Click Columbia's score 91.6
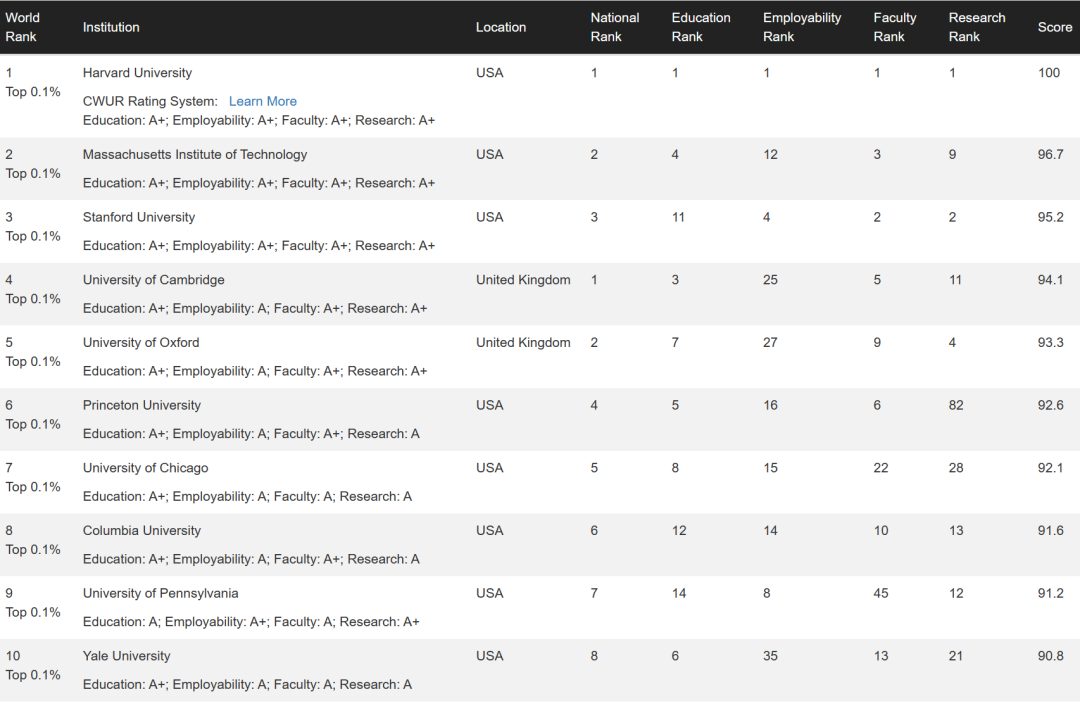 pos(1050,531)
